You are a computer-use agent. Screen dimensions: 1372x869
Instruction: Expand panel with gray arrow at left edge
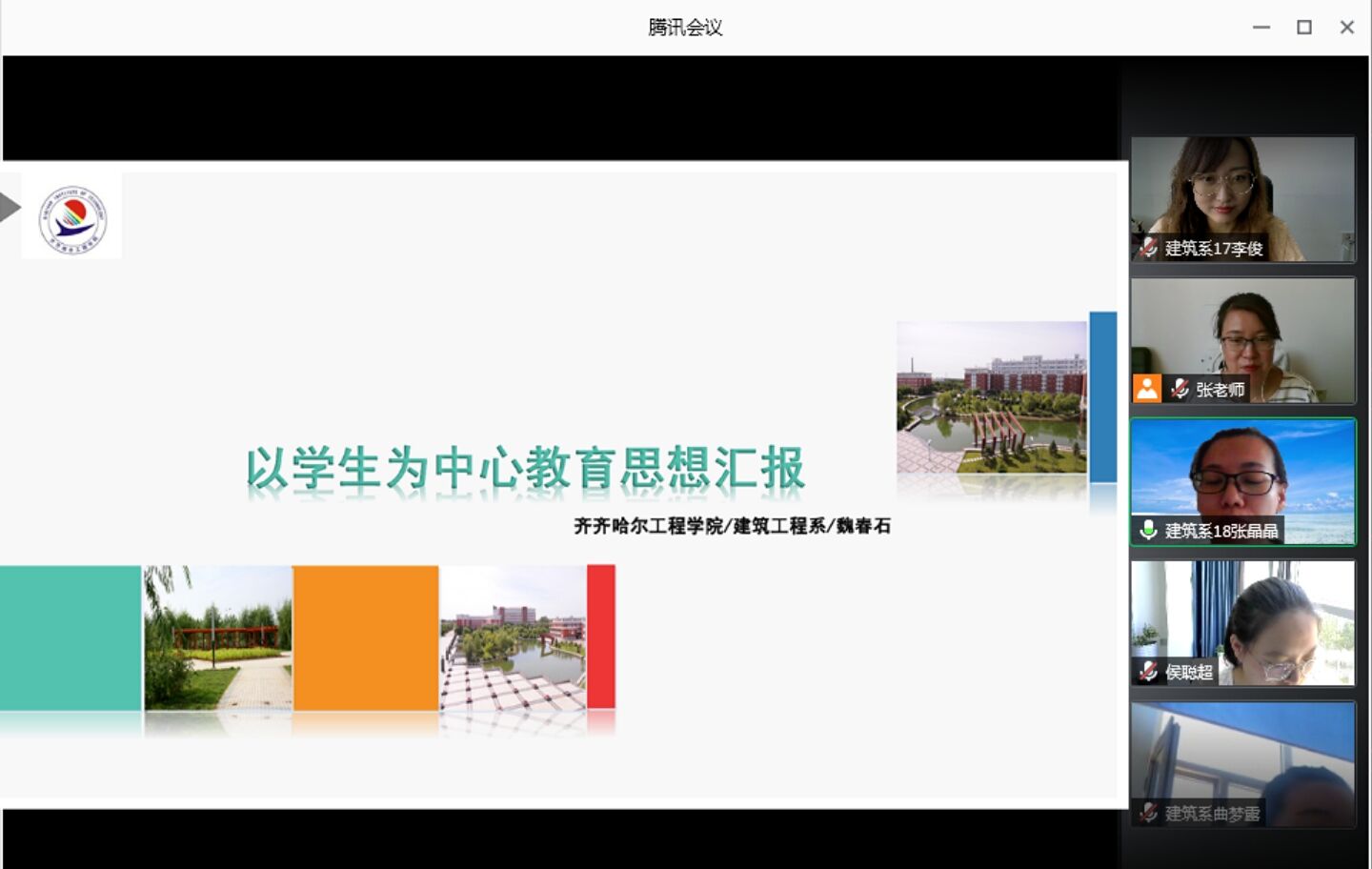(x=10, y=207)
